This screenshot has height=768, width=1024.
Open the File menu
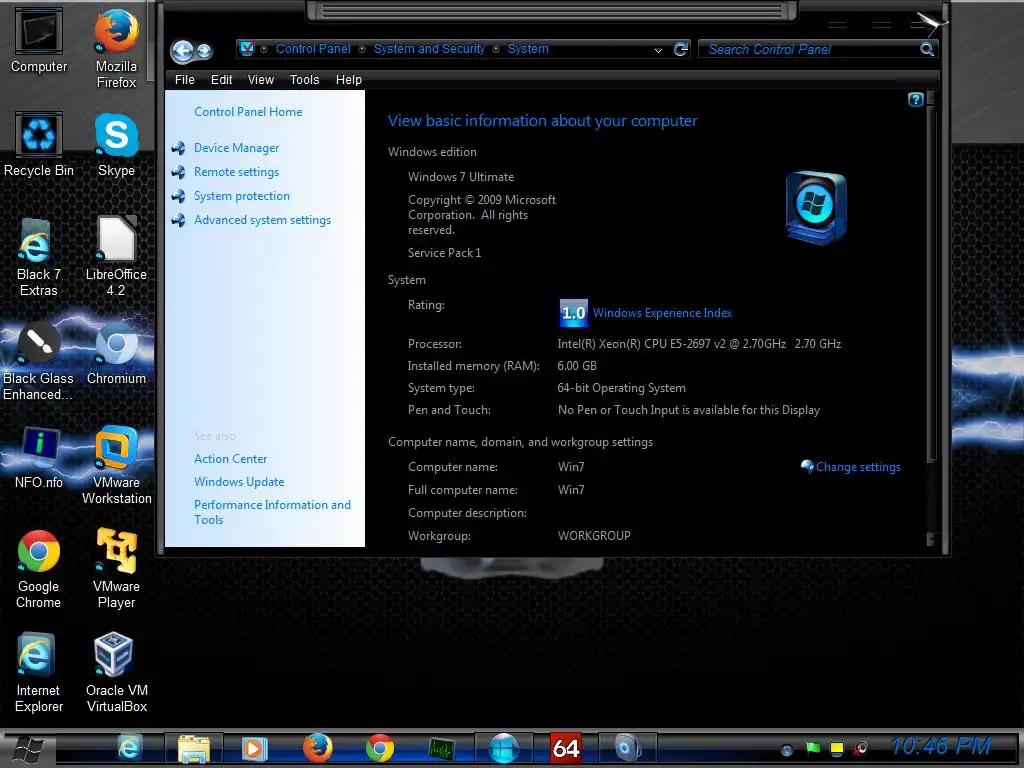[184, 80]
